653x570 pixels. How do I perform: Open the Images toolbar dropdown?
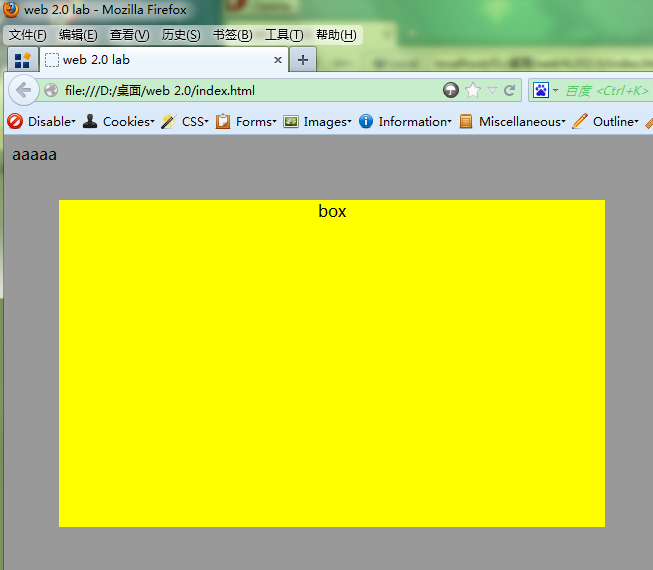pyautogui.click(x=317, y=122)
